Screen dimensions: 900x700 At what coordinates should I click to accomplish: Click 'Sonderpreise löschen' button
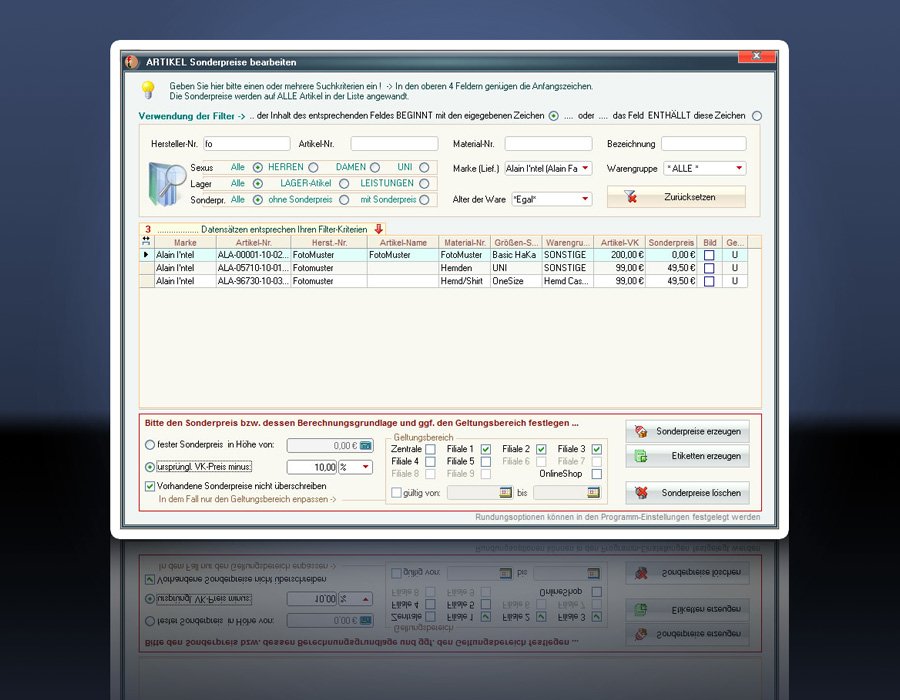point(688,493)
